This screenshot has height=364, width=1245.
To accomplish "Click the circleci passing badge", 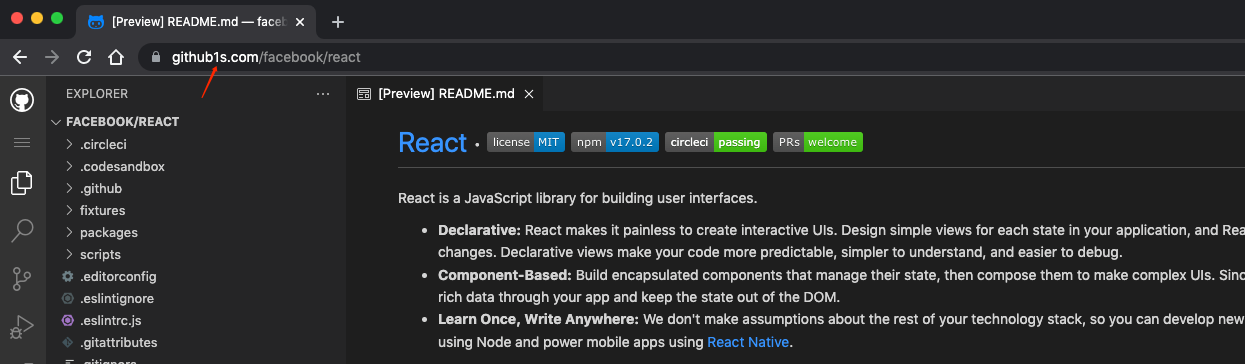I will point(716,142).
